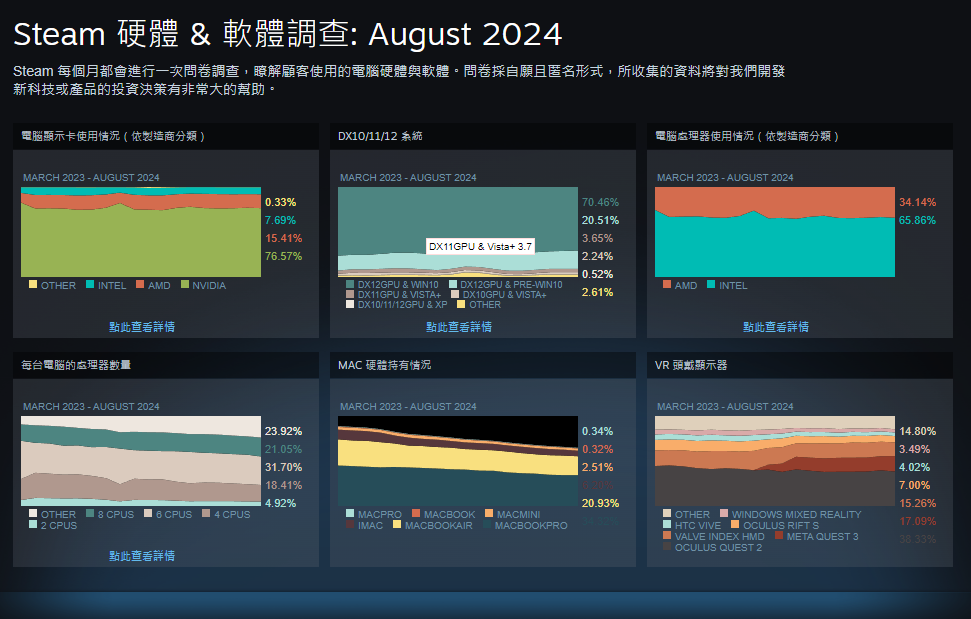This screenshot has width=971, height=619.
Task: Click the META QUEST 3 legend swatch
Action: [x=779, y=536]
